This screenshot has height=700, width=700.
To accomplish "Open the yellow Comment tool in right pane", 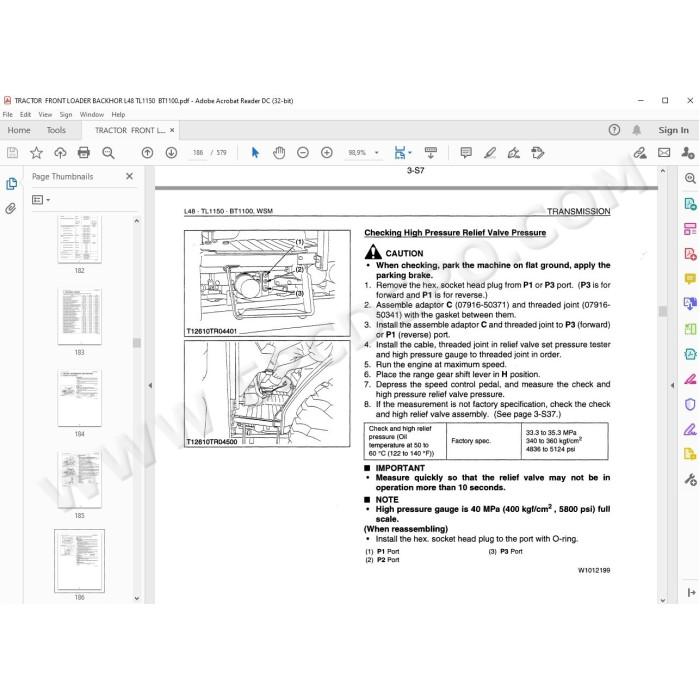I will 690,279.
